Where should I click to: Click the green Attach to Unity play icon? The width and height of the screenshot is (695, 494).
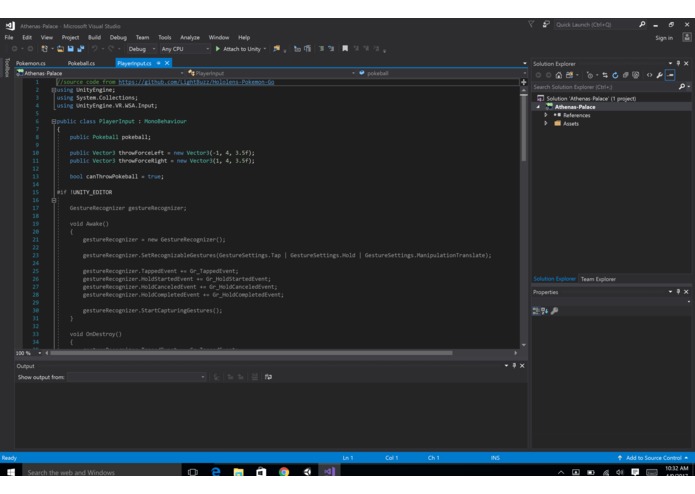click(x=218, y=49)
